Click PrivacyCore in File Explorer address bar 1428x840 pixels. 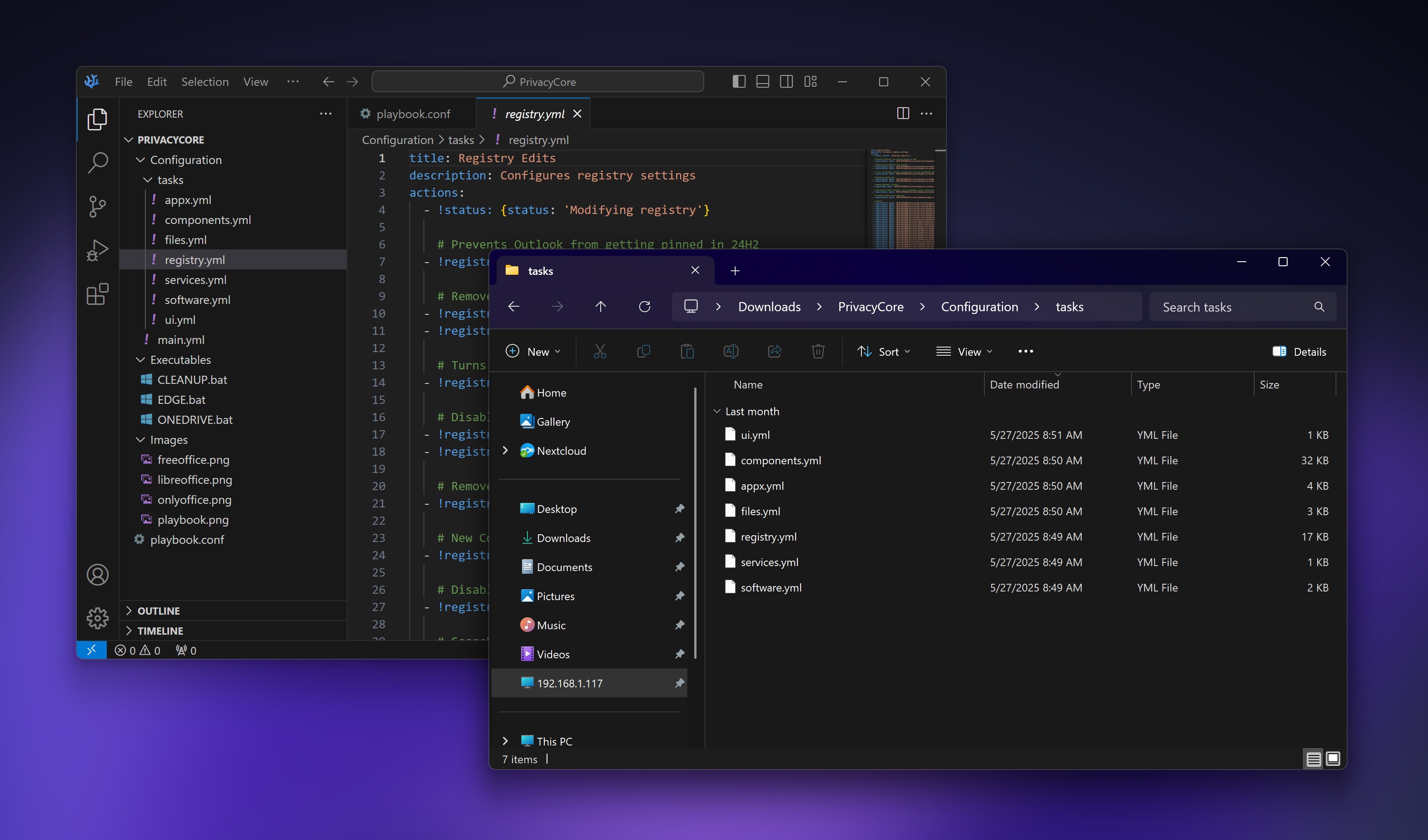[871, 307]
